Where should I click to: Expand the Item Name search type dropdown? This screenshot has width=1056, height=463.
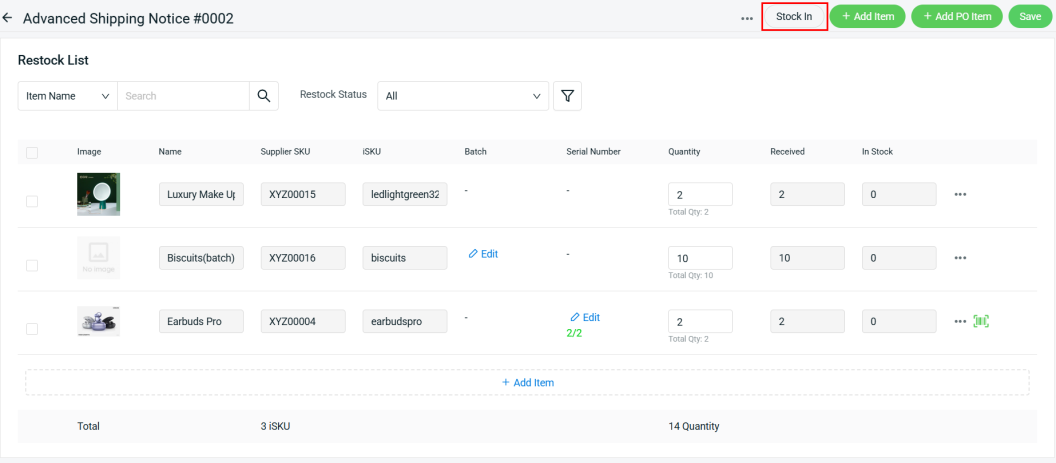(x=67, y=96)
